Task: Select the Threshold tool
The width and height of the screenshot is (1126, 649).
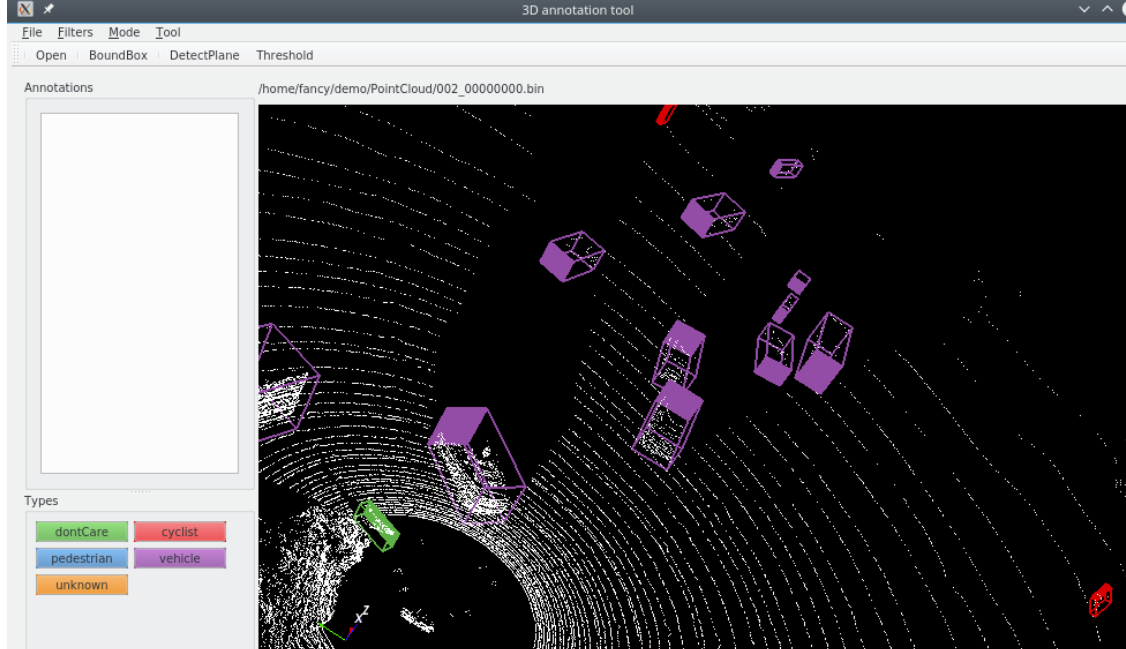Action: (x=285, y=55)
